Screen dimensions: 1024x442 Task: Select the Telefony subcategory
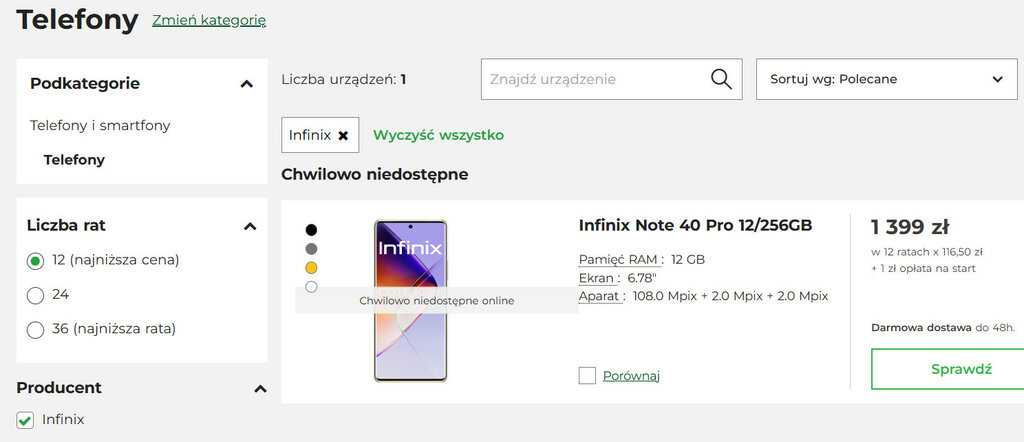[x=74, y=160]
